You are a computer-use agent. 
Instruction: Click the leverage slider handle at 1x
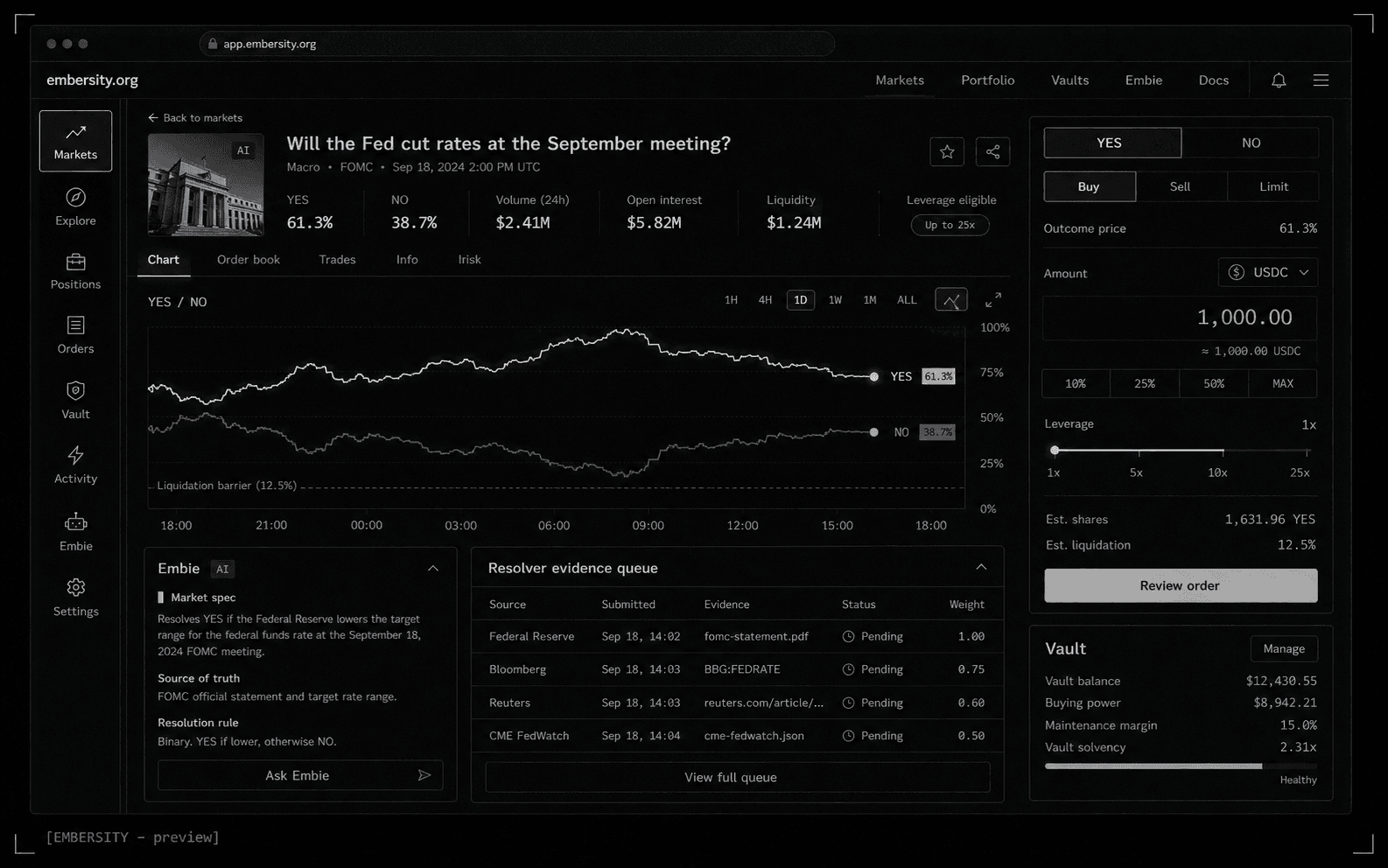click(1055, 451)
